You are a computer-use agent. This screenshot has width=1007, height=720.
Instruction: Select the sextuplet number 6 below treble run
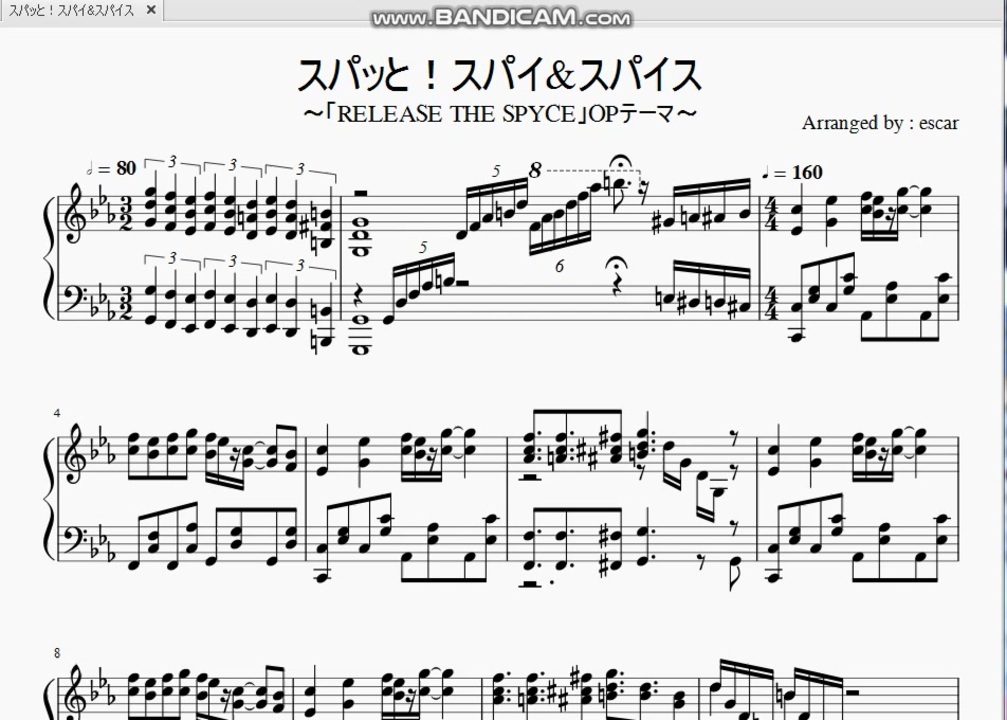(559, 266)
